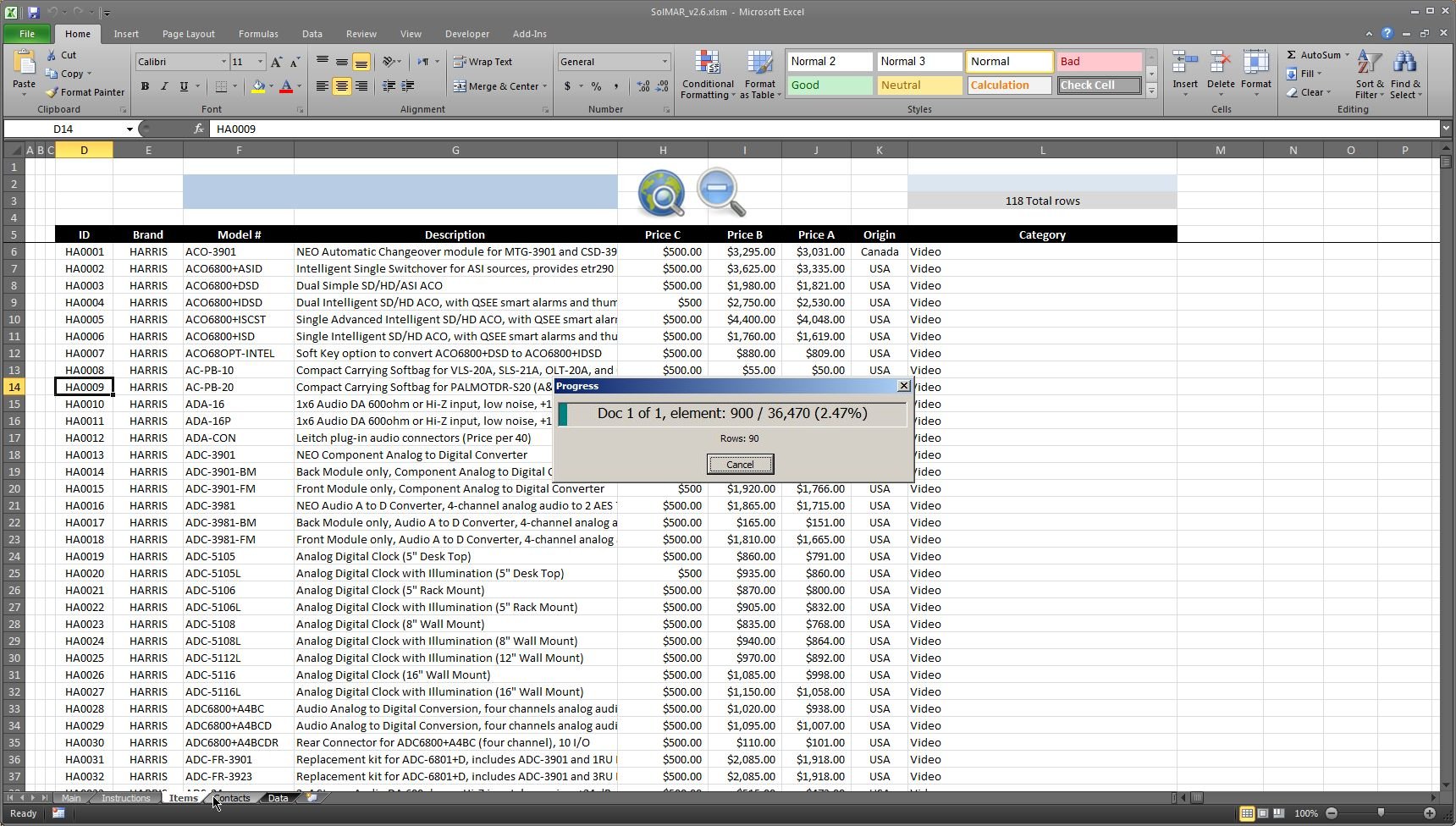Apply Percent Style format
Viewport: 1456px width, 826px height.
pyautogui.click(x=597, y=86)
